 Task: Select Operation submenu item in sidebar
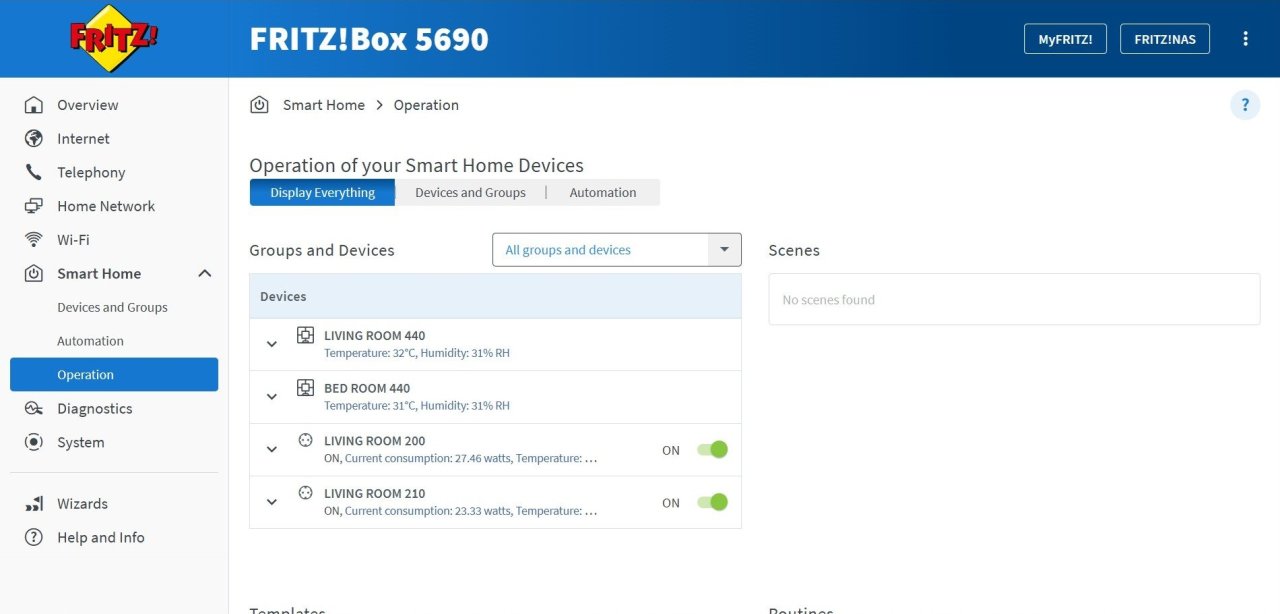tap(114, 375)
